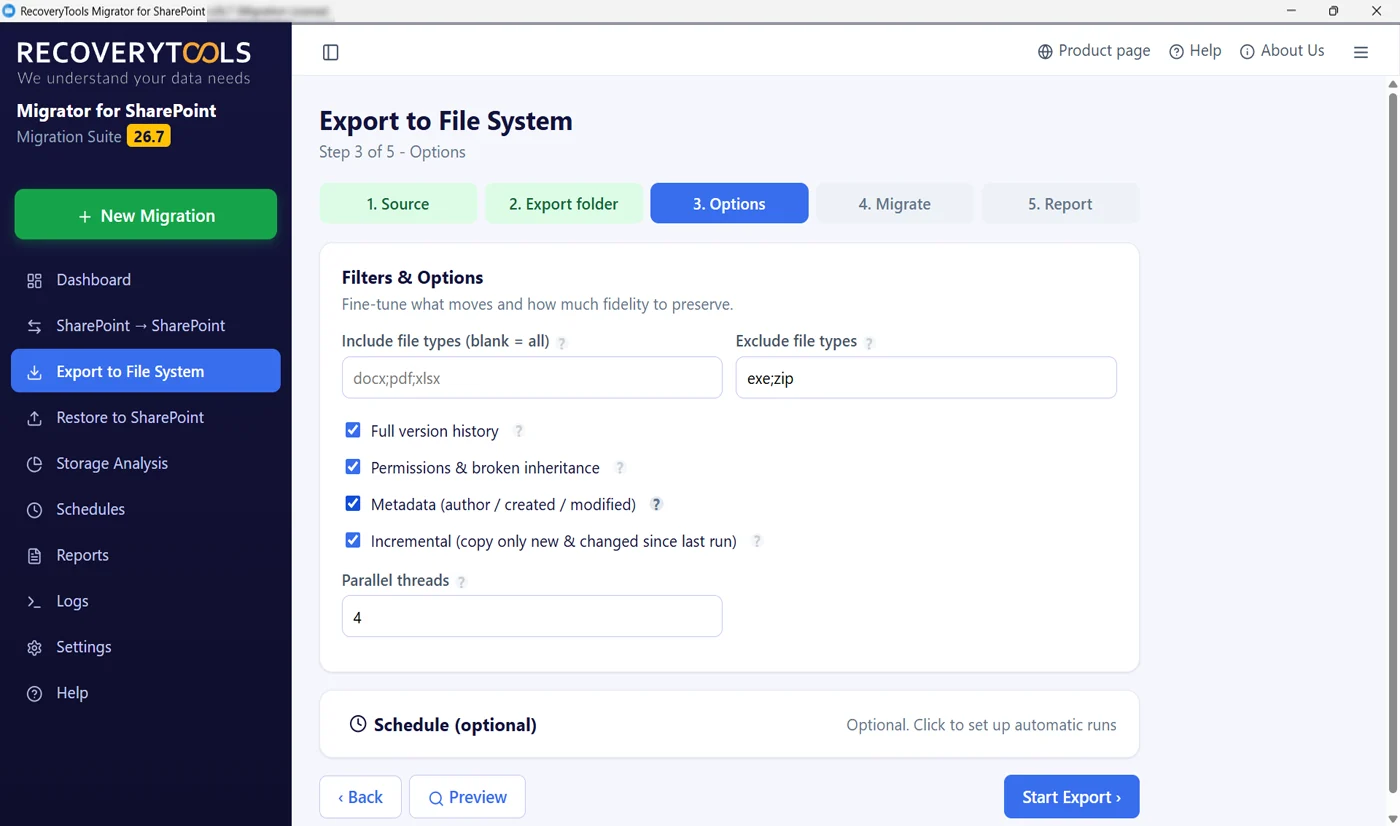Click the help tooltip beside Exclude file types

point(869,343)
